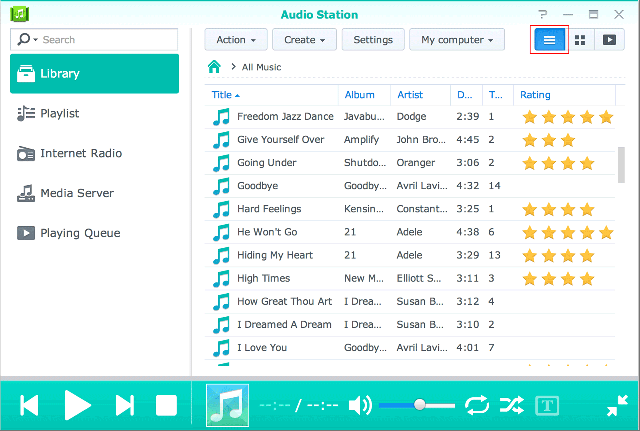Click artist Dodge in first row
The width and height of the screenshot is (640, 431).
(411, 117)
